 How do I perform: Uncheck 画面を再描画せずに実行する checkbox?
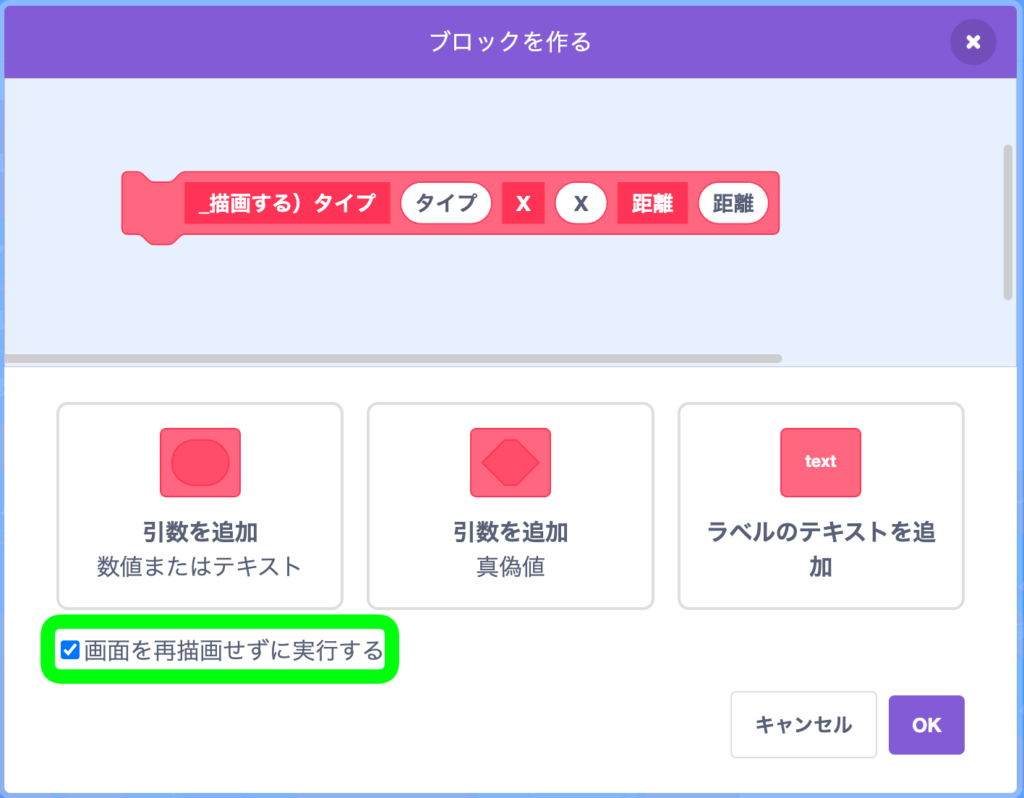pos(70,650)
